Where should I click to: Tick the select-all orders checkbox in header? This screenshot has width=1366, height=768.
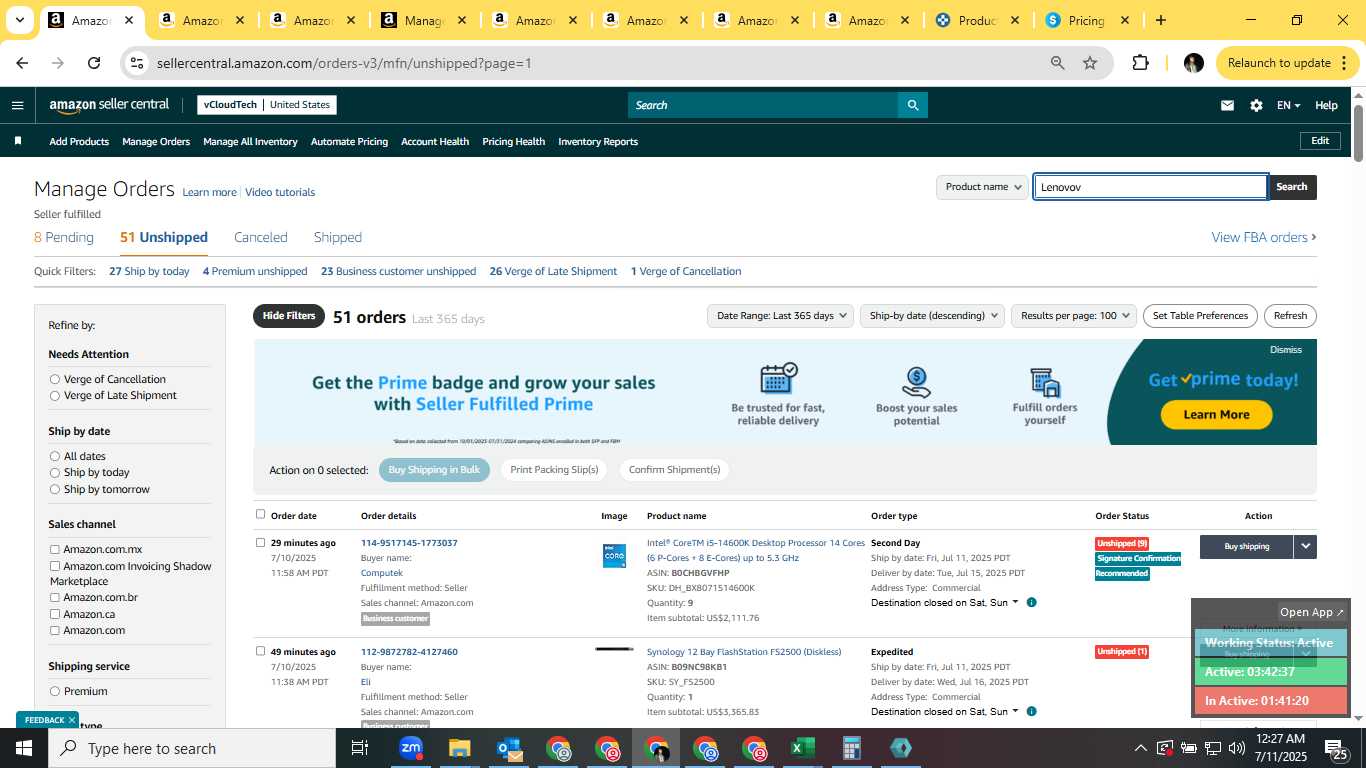point(261,514)
